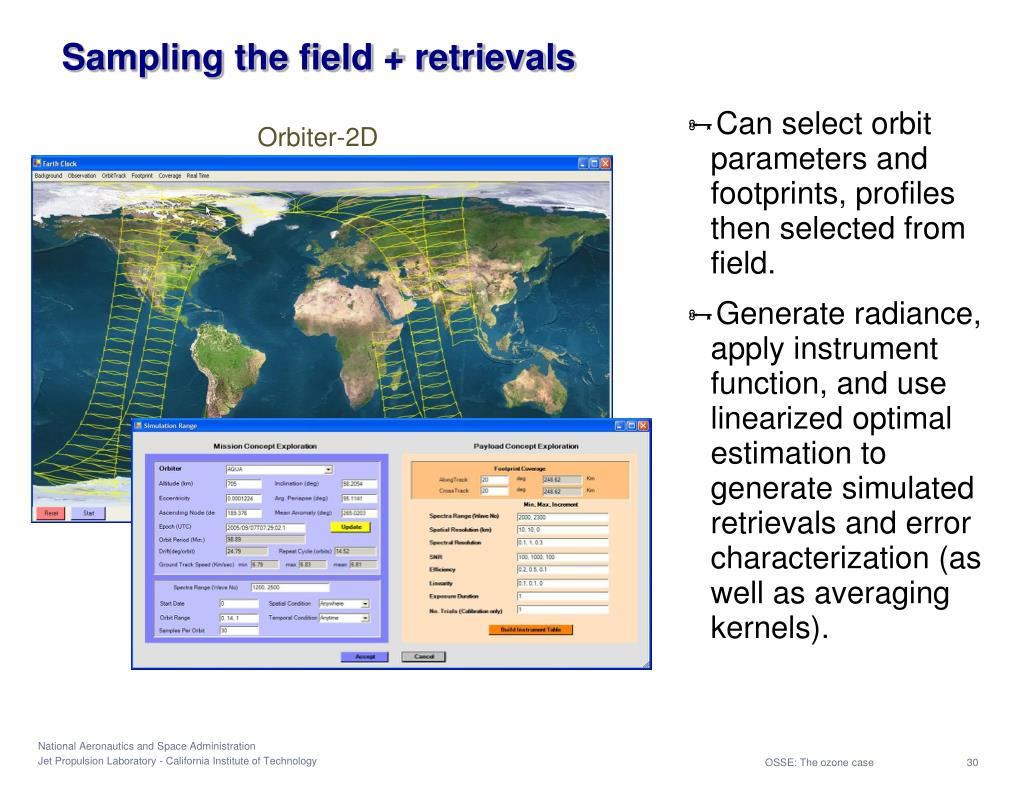This screenshot has height=791, width=1024.
Task: Click the Epoch (UTC) input field
Action: (x=265, y=528)
